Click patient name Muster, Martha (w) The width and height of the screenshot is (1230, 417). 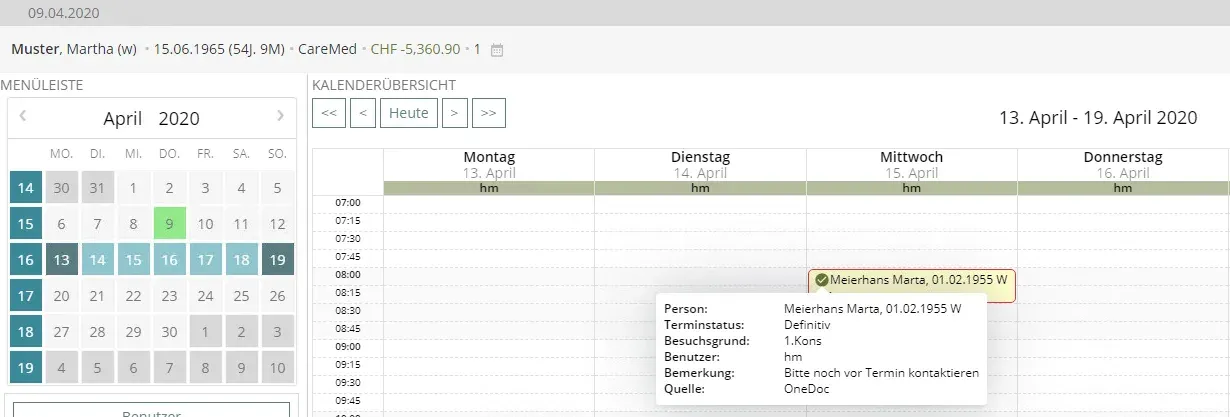point(74,49)
